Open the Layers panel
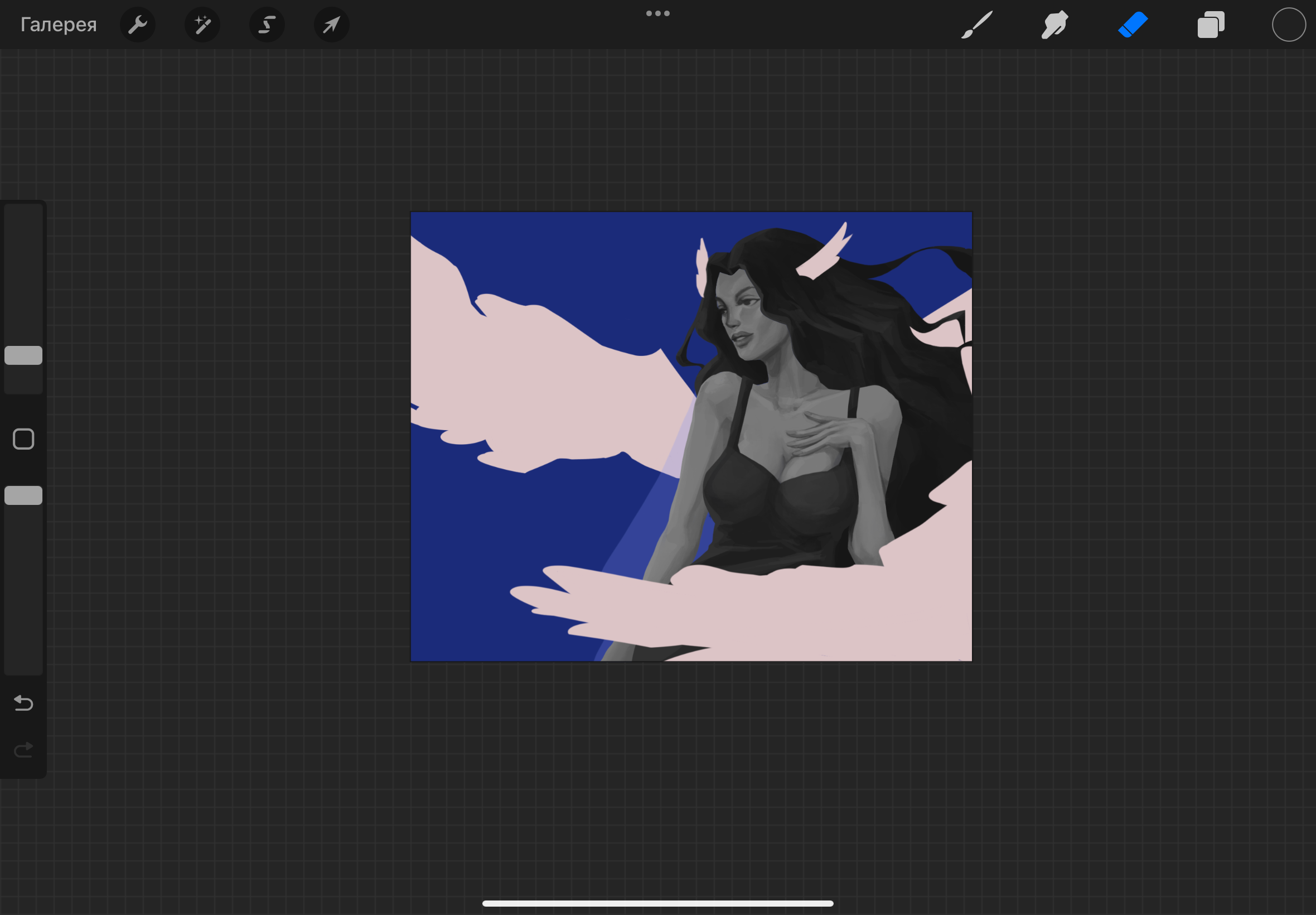 click(x=1211, y=25)
